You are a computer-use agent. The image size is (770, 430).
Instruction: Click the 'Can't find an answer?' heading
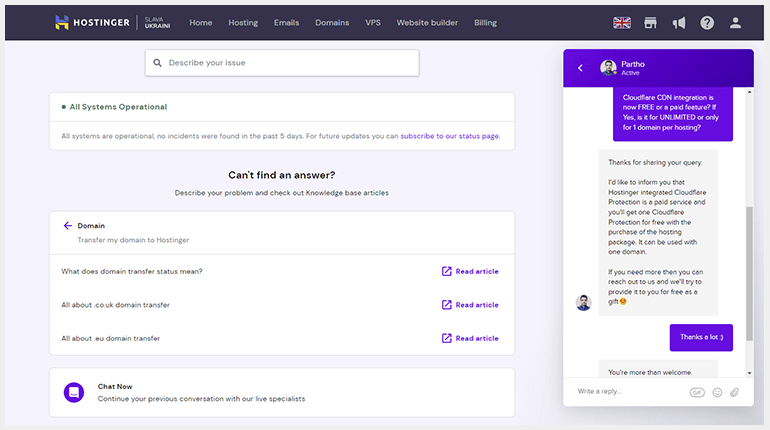282,175
